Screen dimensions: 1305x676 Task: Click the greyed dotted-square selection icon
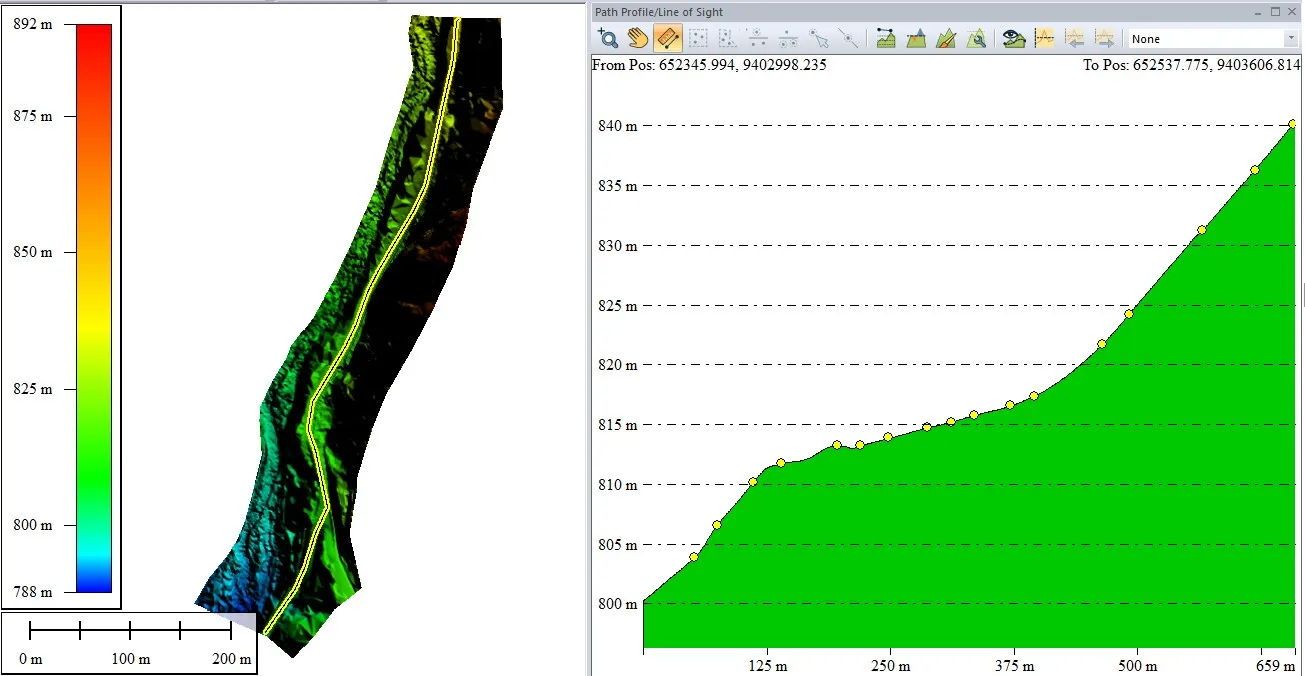[698, 39]
